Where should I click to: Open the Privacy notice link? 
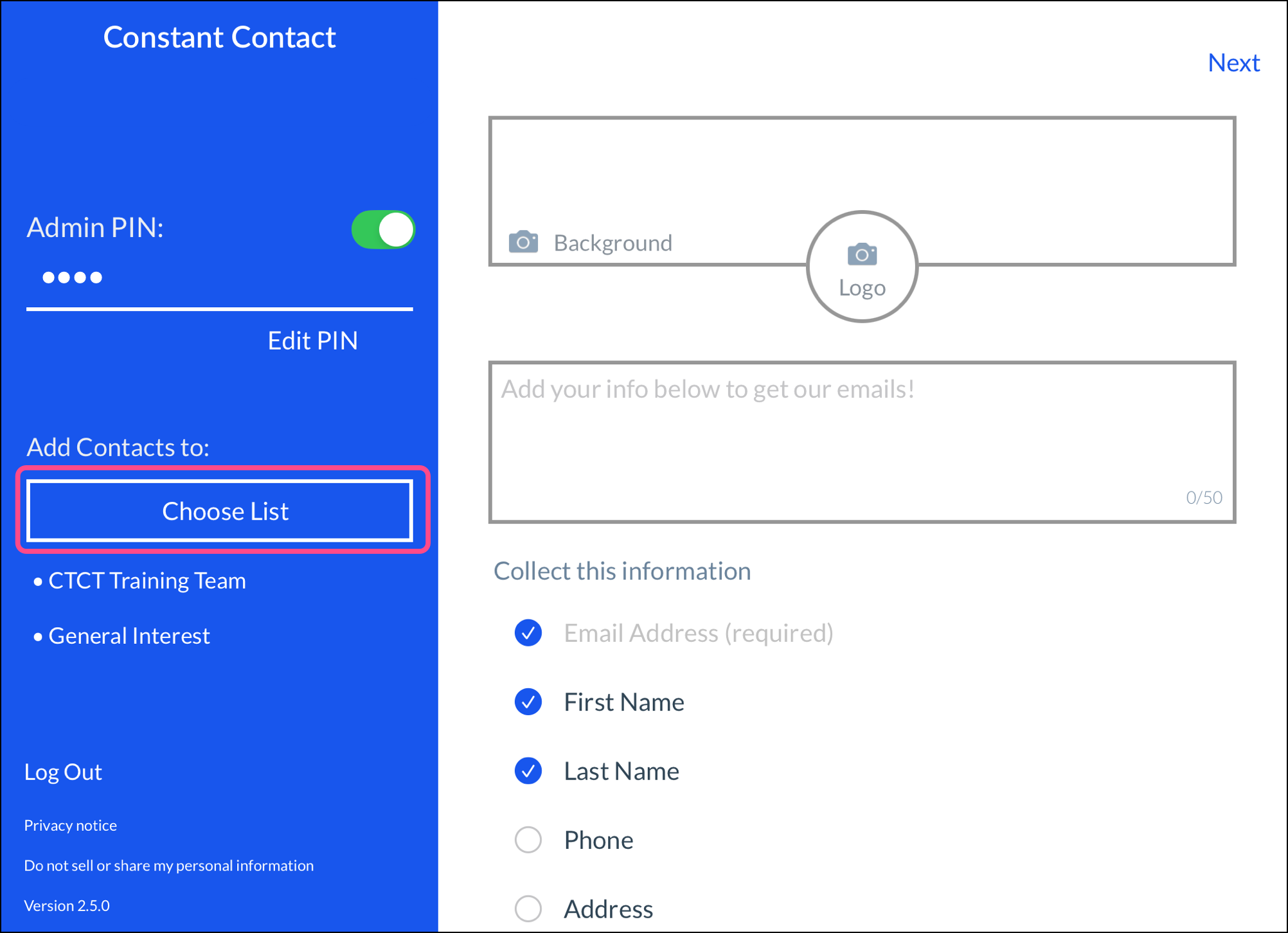[x=71, y=825]
